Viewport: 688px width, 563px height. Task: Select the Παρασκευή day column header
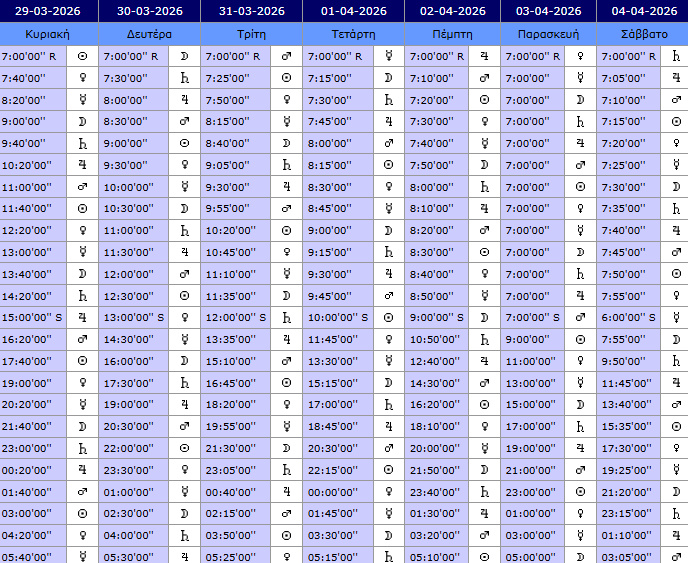[x=548, y=34]
